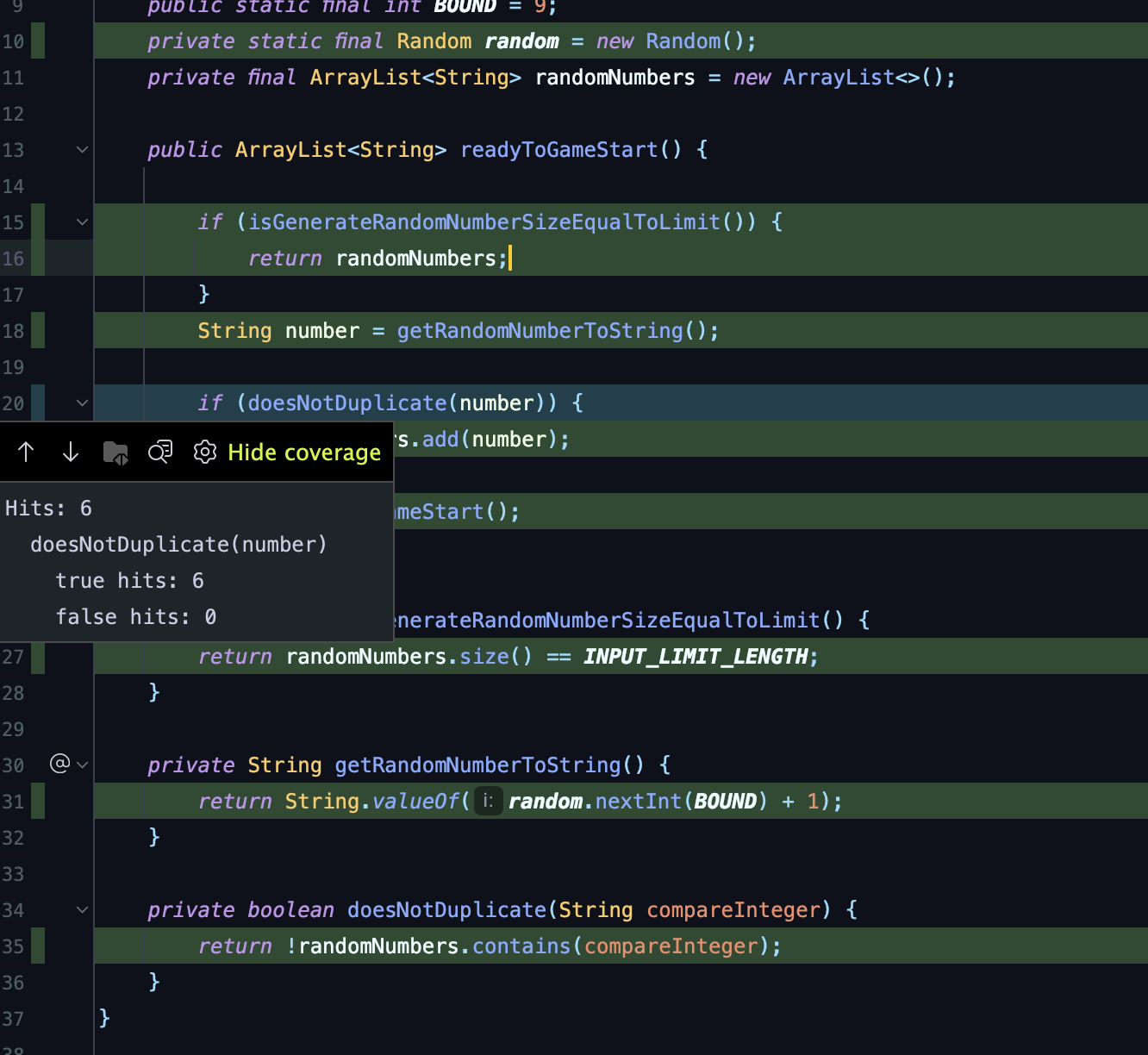Jump to next coverage mark with down arrow
This screenshot has height=1055, width=1148.
tap(71, 452)
